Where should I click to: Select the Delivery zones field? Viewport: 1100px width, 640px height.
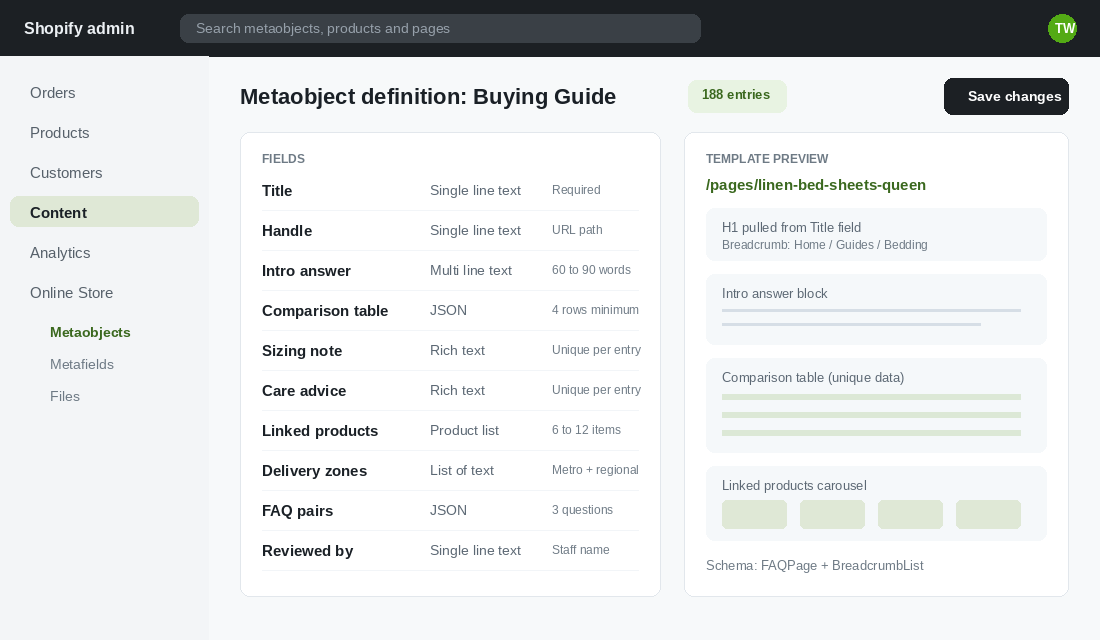click(450, 470)
